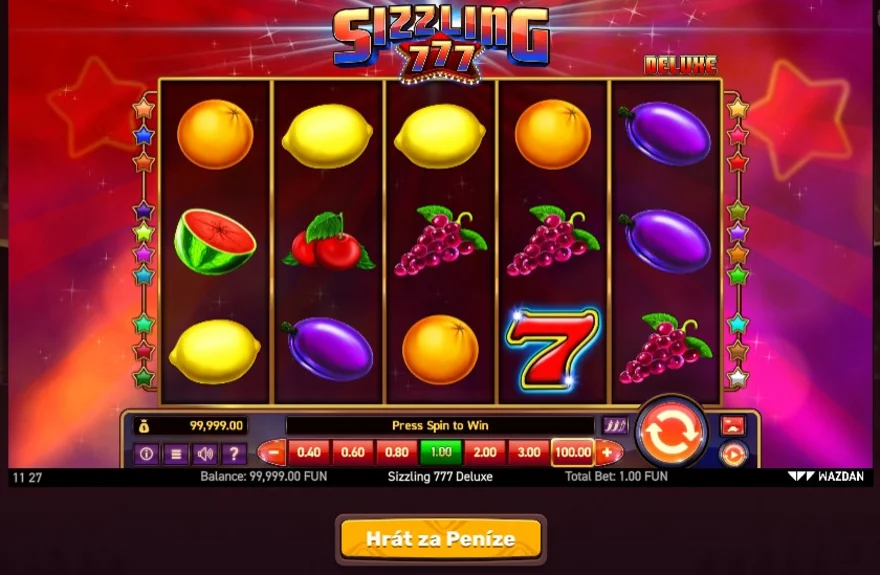Click the orange spin button
Image resolution: width=880 pixels, height=575 pixels.
pos(671,433)
